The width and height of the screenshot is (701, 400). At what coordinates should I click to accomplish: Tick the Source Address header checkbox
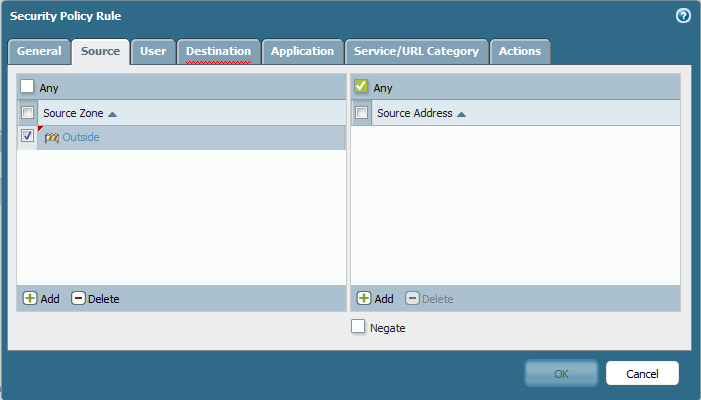pos(362,113)
